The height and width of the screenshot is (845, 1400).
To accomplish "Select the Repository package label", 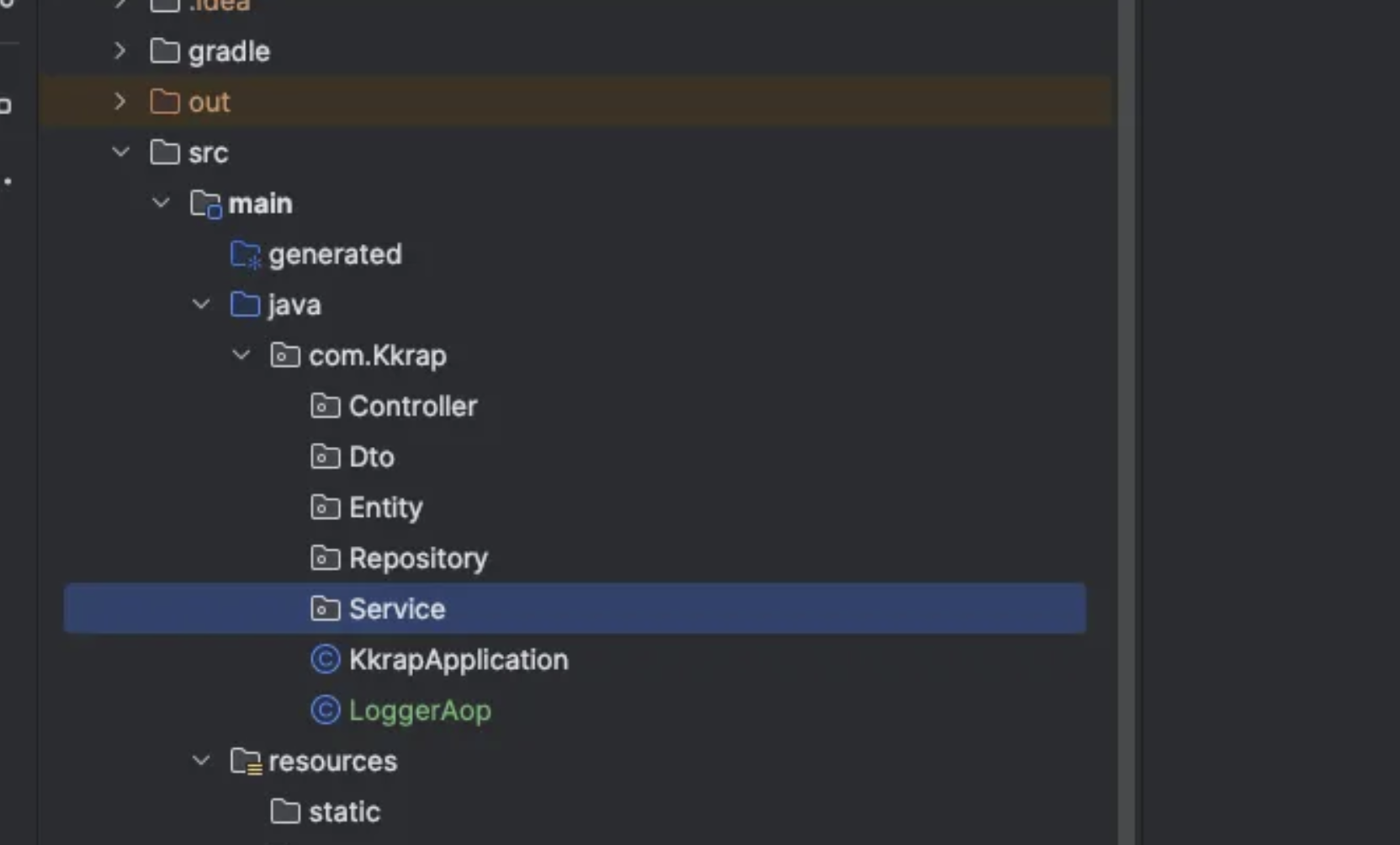I will (418, 559).
